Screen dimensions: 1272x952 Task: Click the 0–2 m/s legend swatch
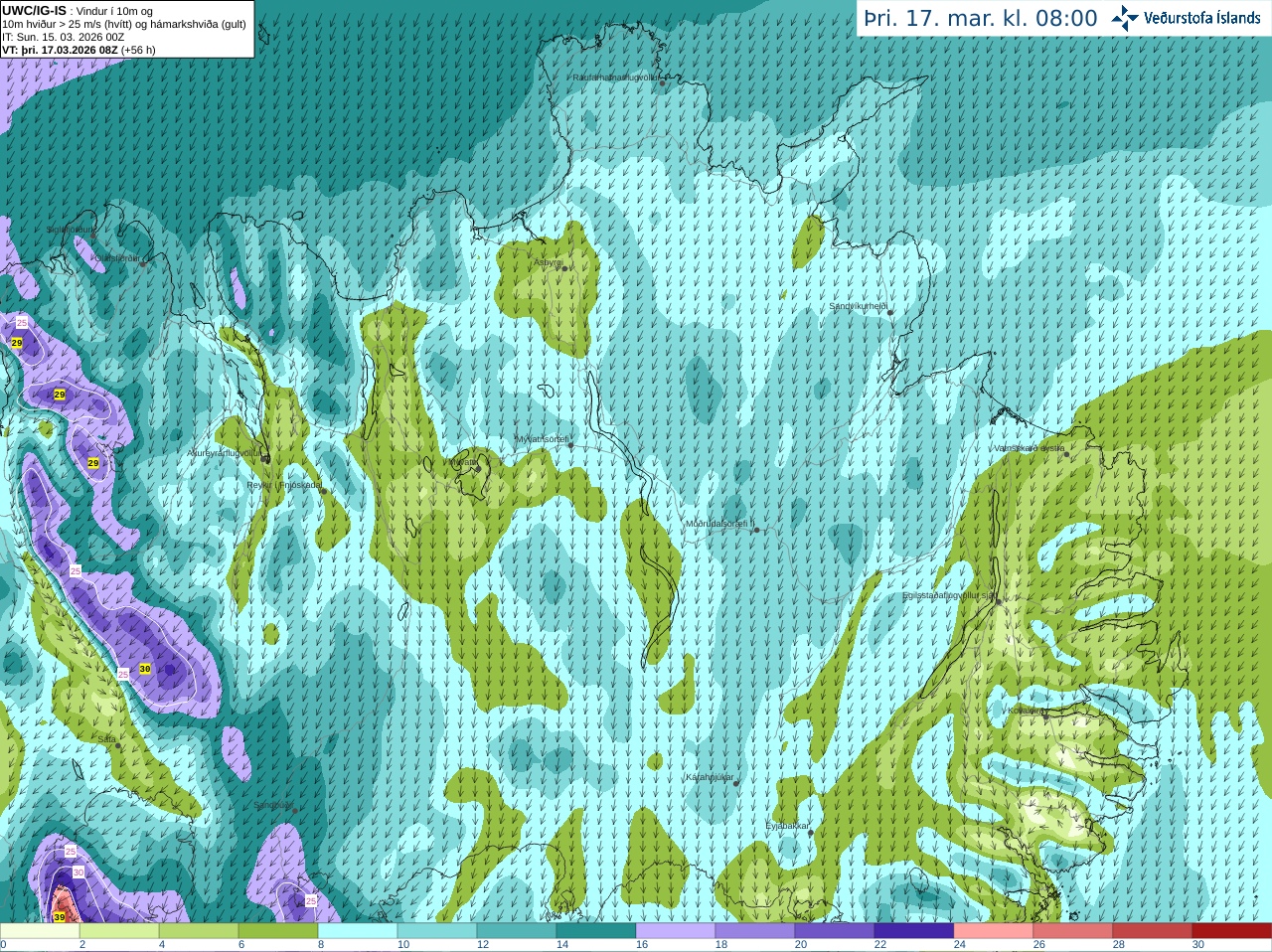40,931
